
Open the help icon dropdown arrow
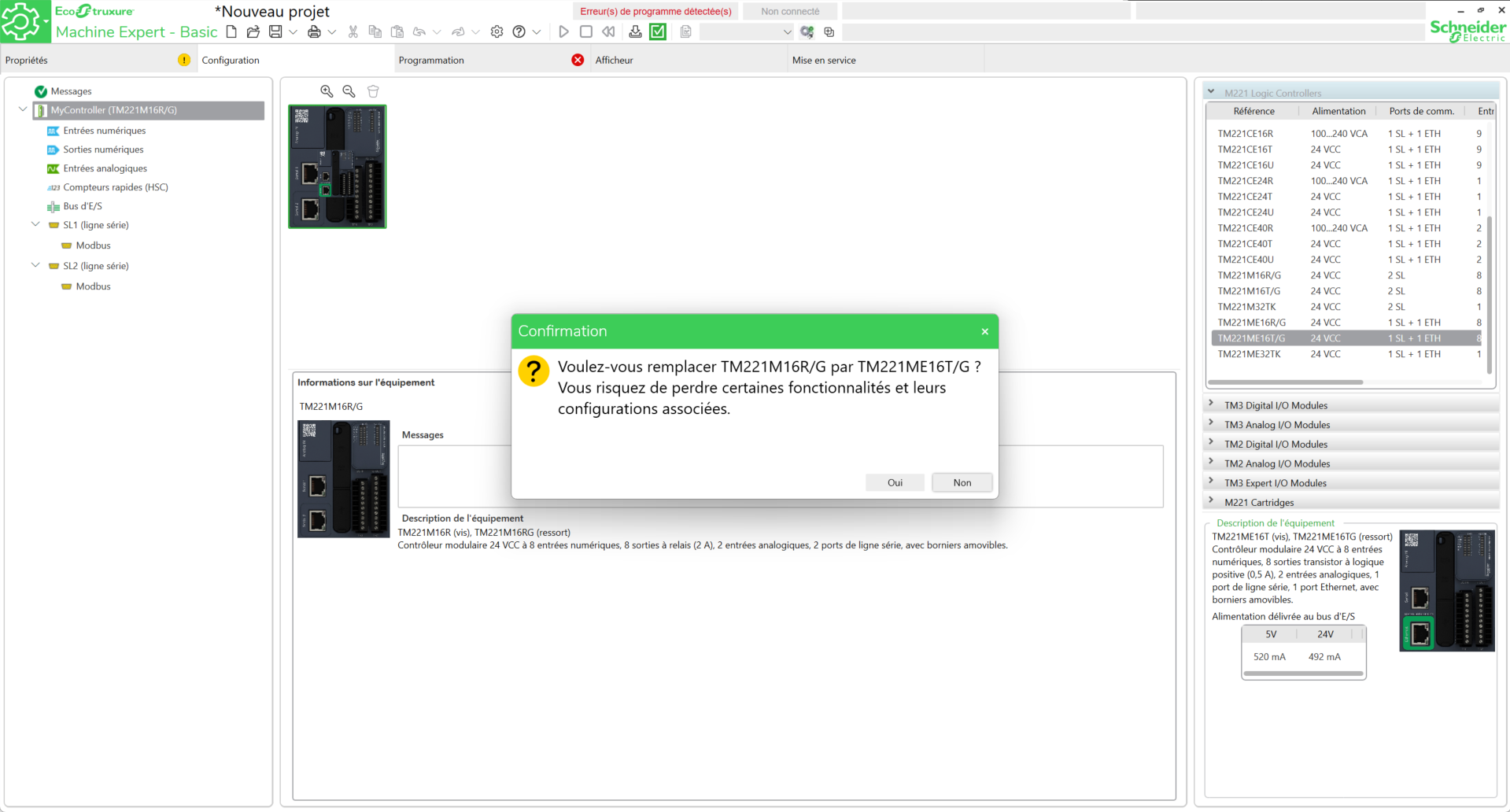[537, 32]
